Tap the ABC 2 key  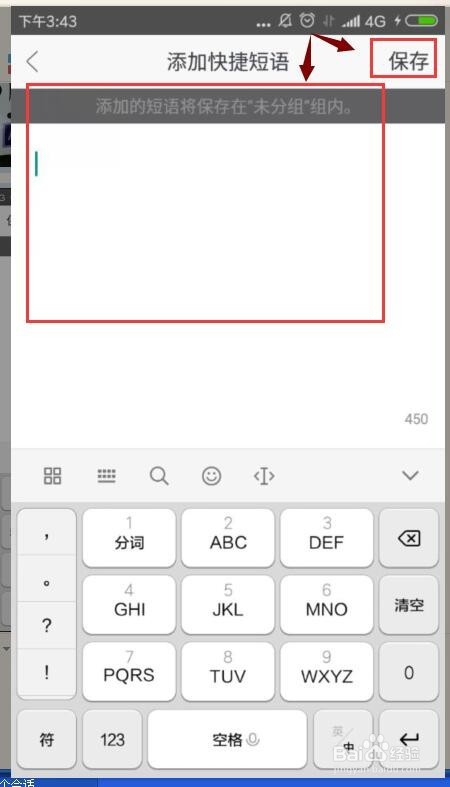[x=228, y=538]
